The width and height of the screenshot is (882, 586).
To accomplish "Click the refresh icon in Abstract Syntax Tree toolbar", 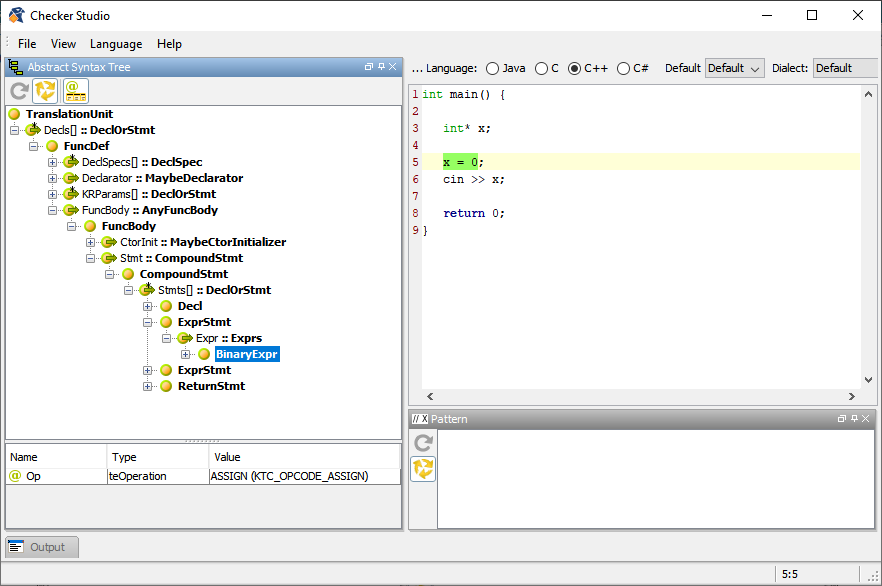I will (x=18, y=91).
